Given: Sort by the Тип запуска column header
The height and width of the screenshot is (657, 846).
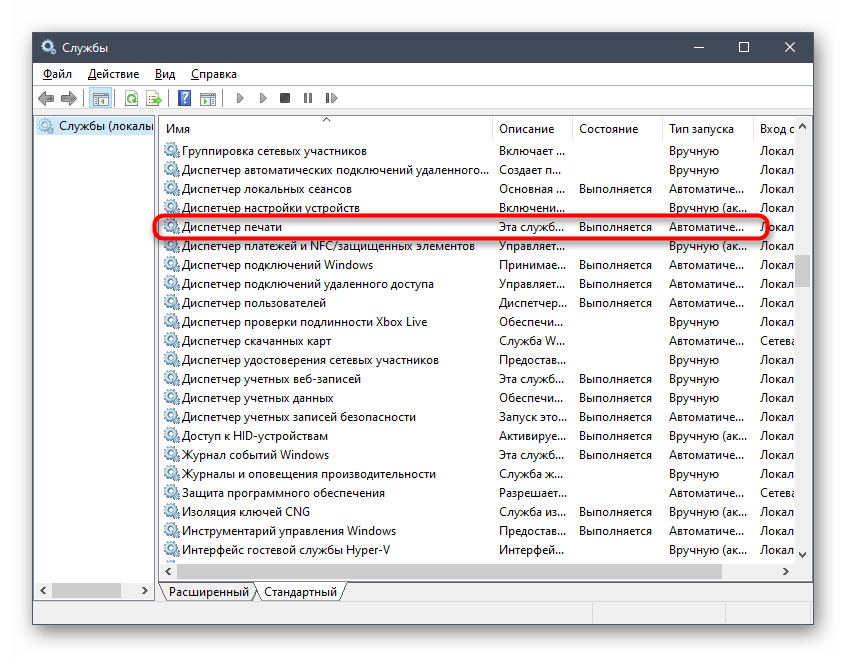Looking at the screenshot, I should point(707,129).
